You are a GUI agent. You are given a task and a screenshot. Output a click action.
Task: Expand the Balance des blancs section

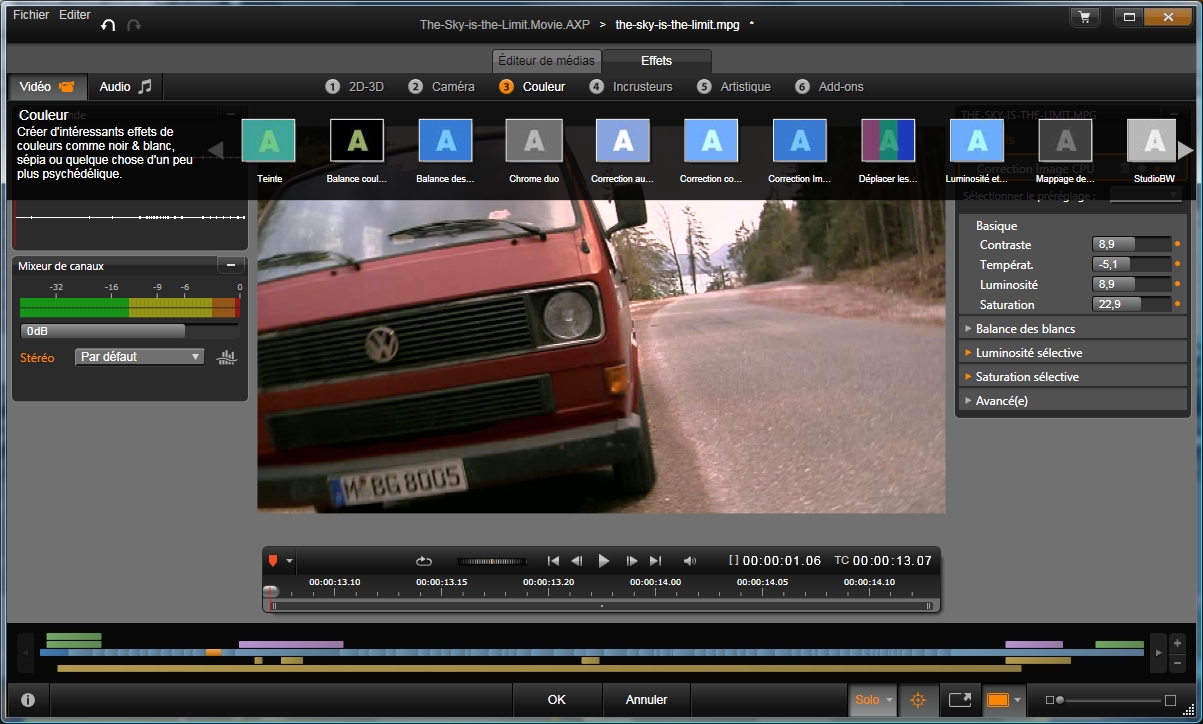pos(1072,328)
